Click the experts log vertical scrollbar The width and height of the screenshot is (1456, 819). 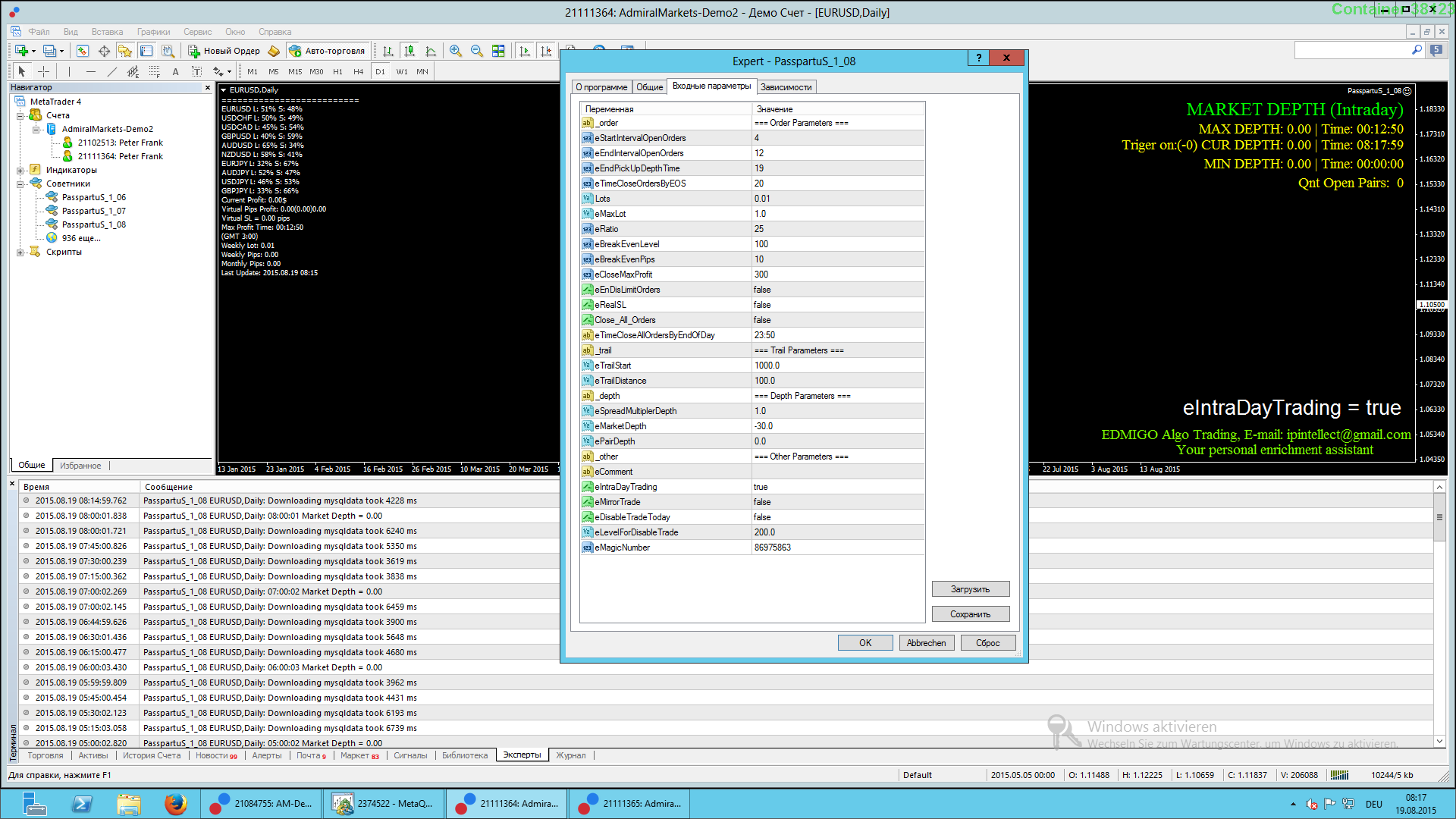pyautogui.click(x=1439, y=614)
